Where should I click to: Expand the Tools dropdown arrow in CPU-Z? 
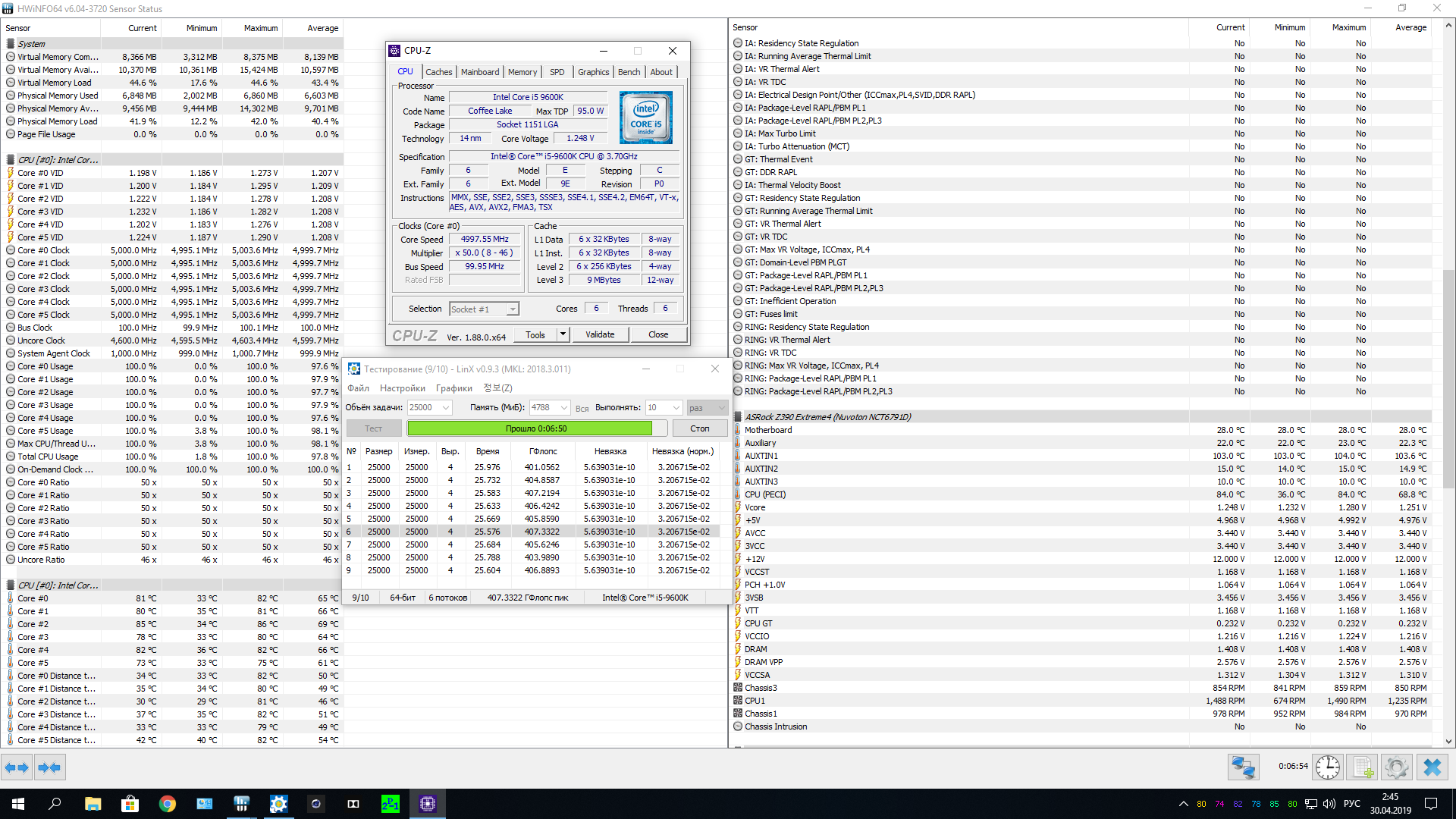tap(563, 334)
